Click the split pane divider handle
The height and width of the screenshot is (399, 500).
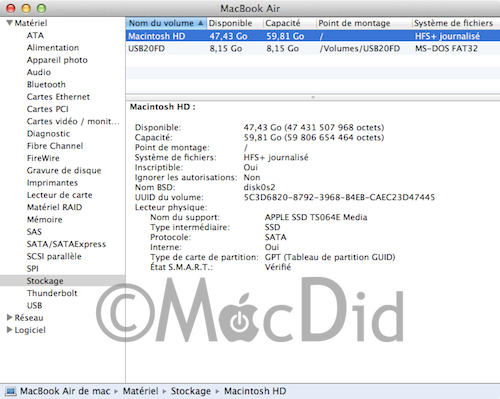click(313, 97)
